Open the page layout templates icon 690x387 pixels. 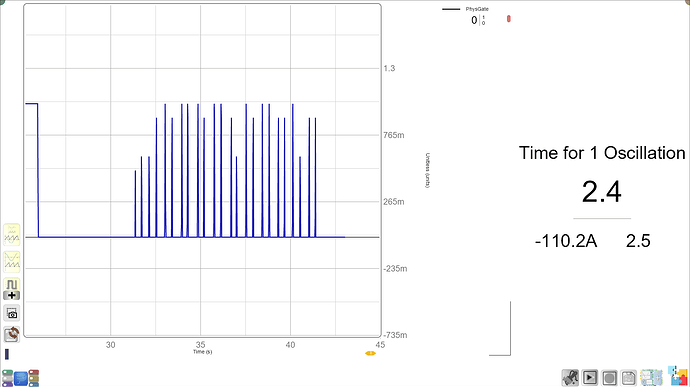point(651,377)
